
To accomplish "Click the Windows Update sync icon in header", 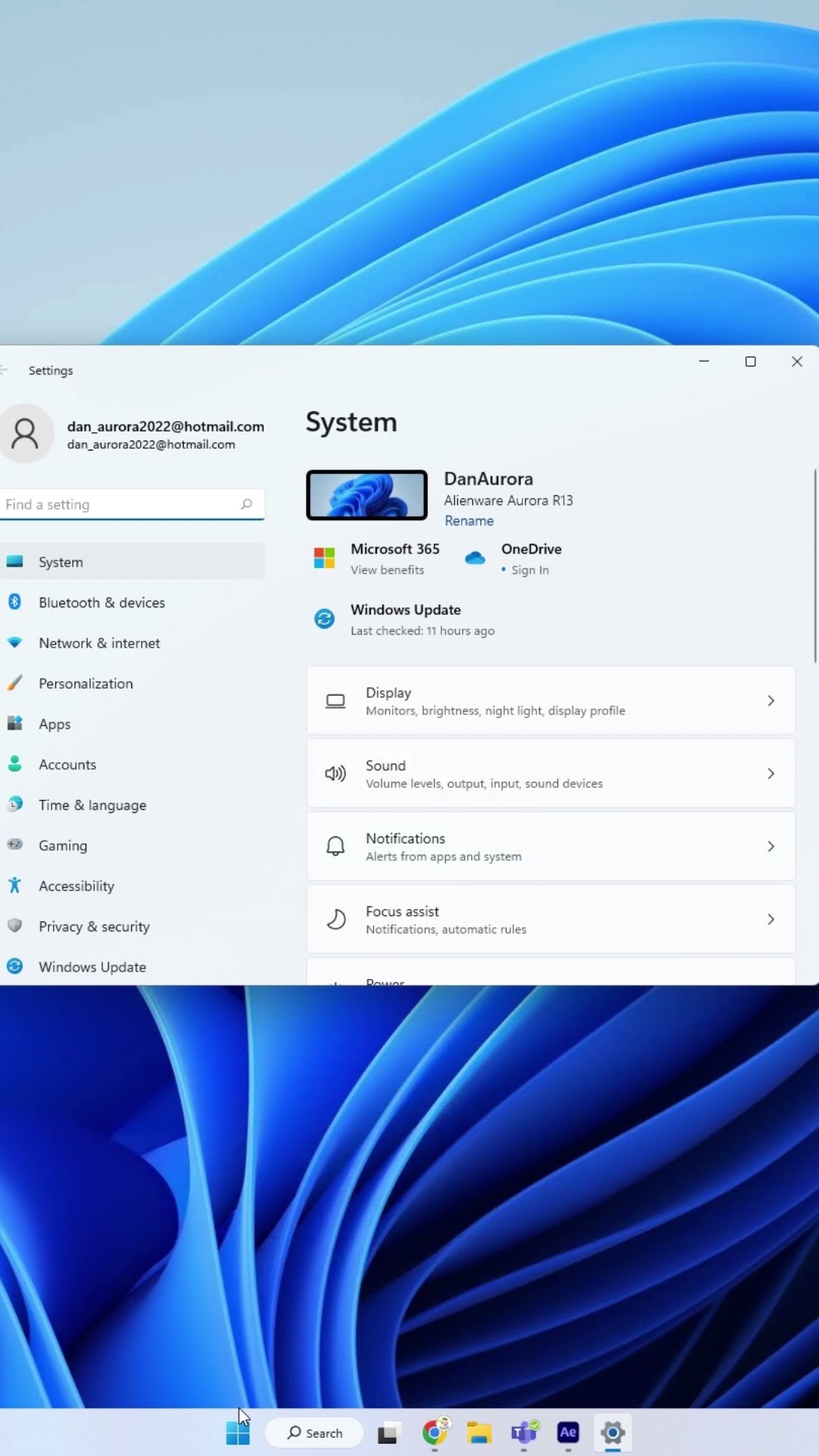I will [x=325, y=619].
